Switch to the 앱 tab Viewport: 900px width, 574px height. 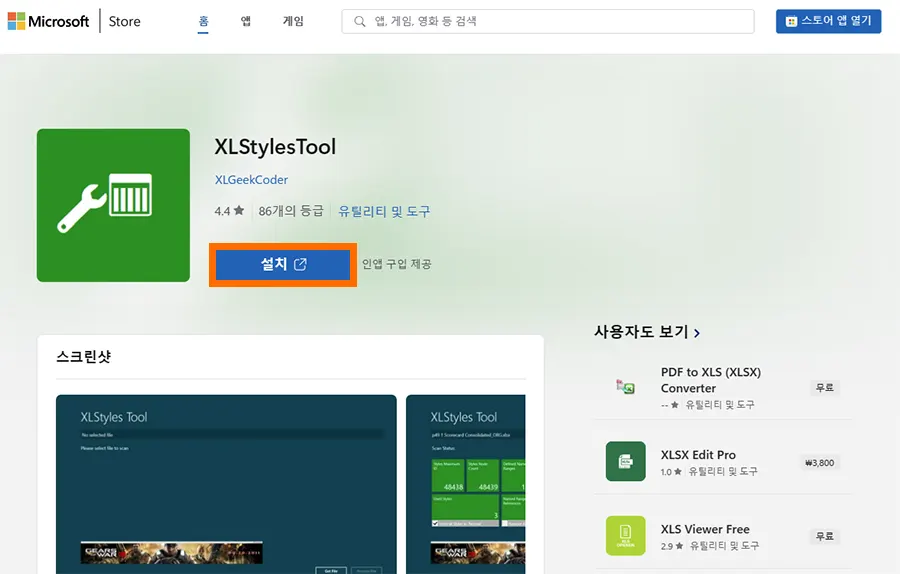(246, 21)
